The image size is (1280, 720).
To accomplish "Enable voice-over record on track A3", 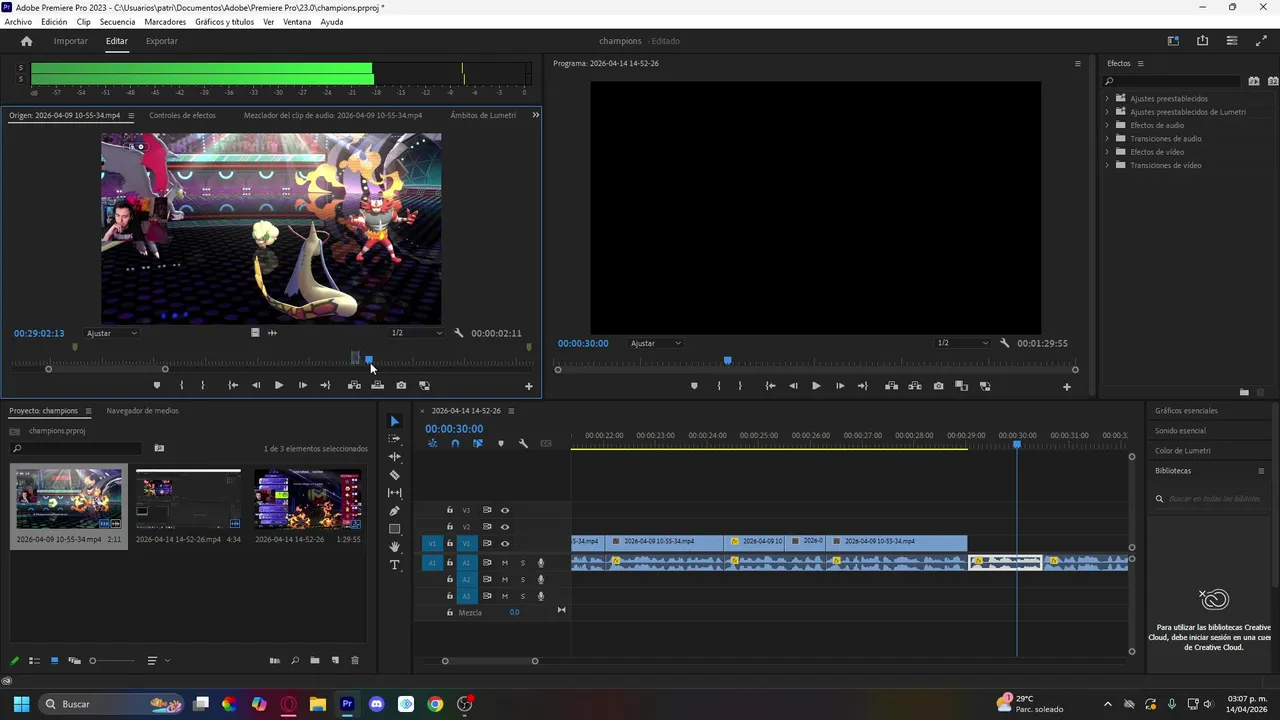I will [x=541, y=596].
